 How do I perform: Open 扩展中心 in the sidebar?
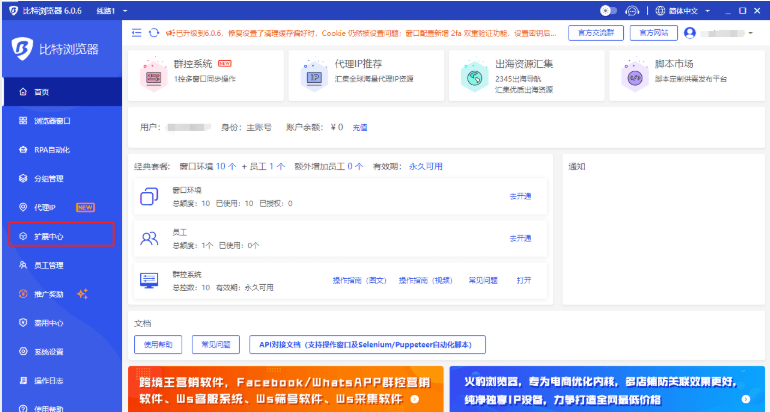click(61, 236)
